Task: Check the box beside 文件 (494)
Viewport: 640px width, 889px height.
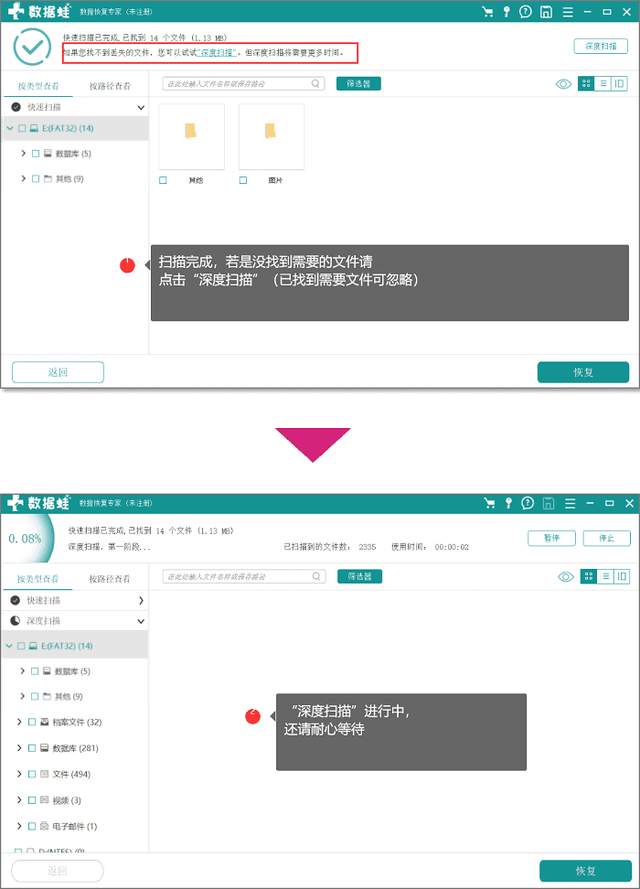Action: pos(32,774)
